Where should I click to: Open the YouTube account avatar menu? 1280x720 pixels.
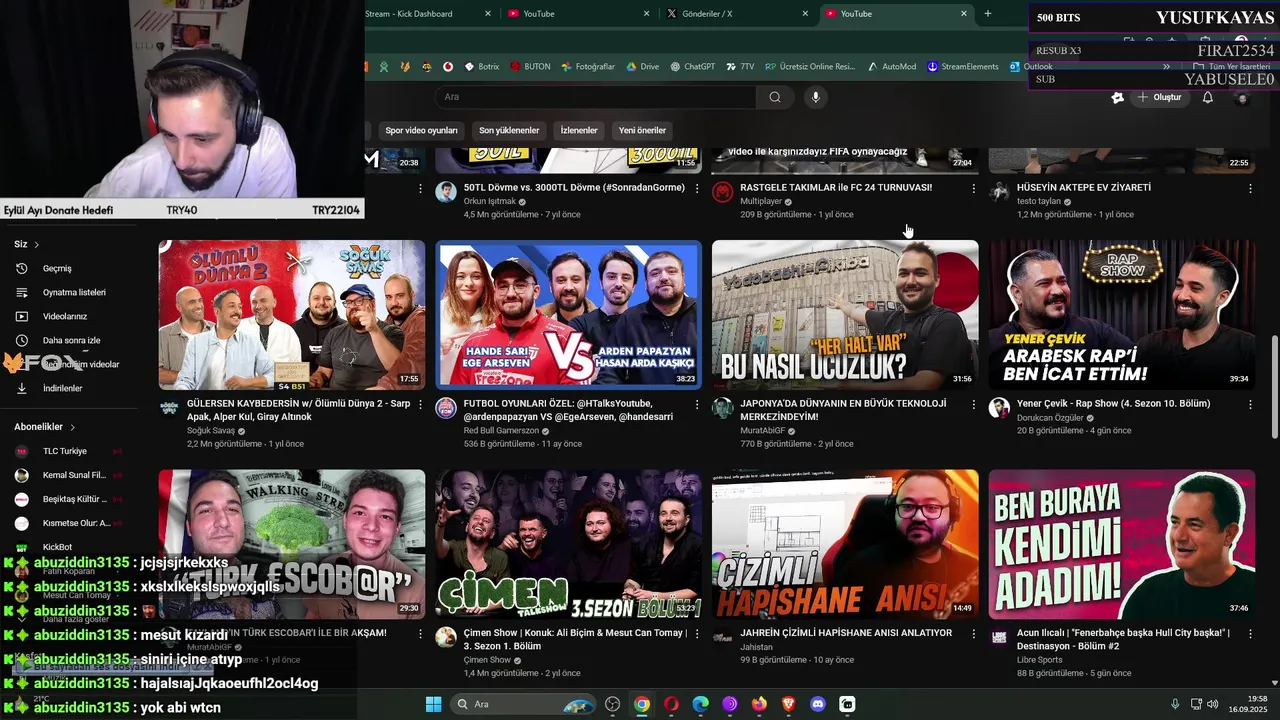[x=1242, y=97]
